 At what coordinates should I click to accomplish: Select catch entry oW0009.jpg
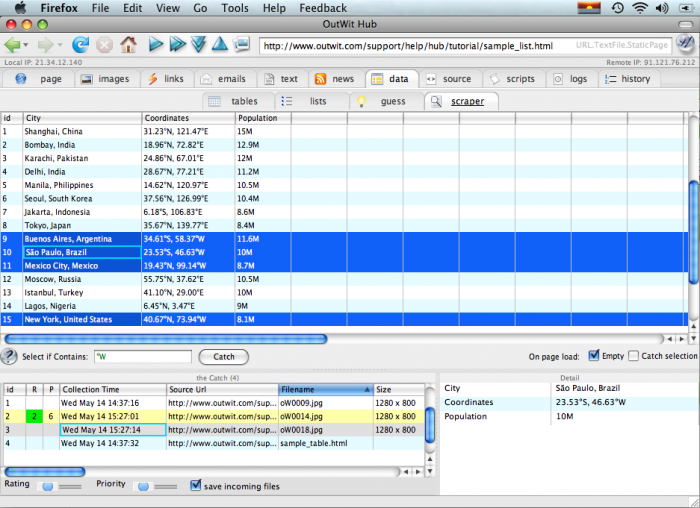(214, 403)
